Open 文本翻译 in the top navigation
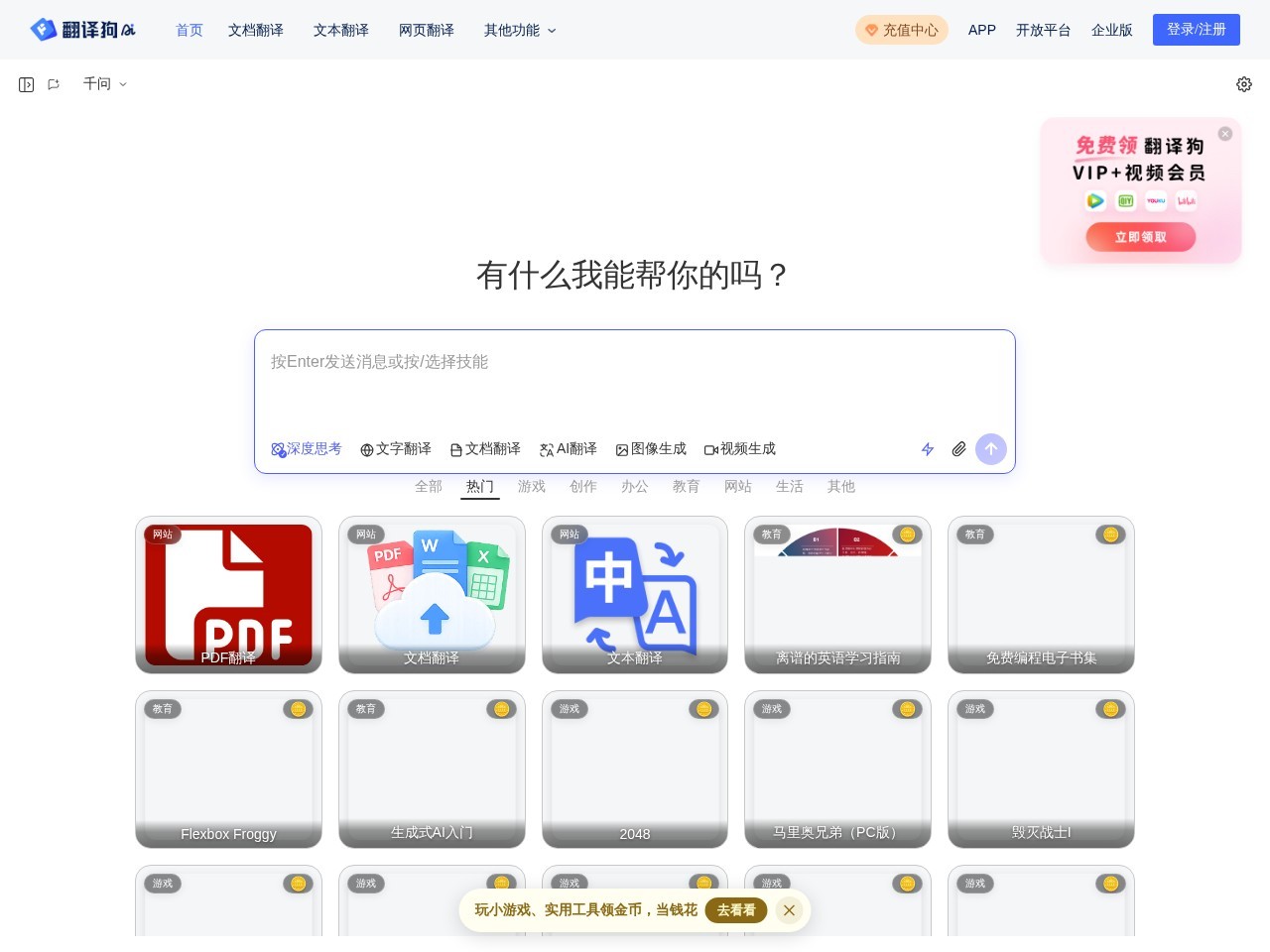1270x952 pixels. [x=341, y=30]
